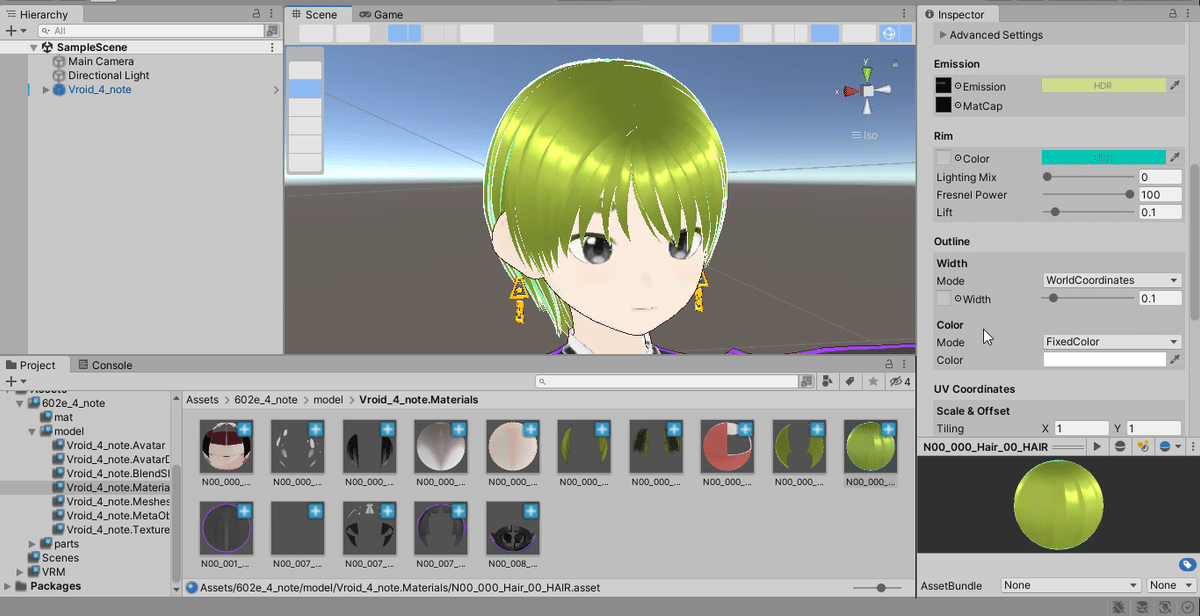The width and height of the screenshot is (1200, 616).
Task: Click the Search by Type icon in Project
Action: coord(828,381)
